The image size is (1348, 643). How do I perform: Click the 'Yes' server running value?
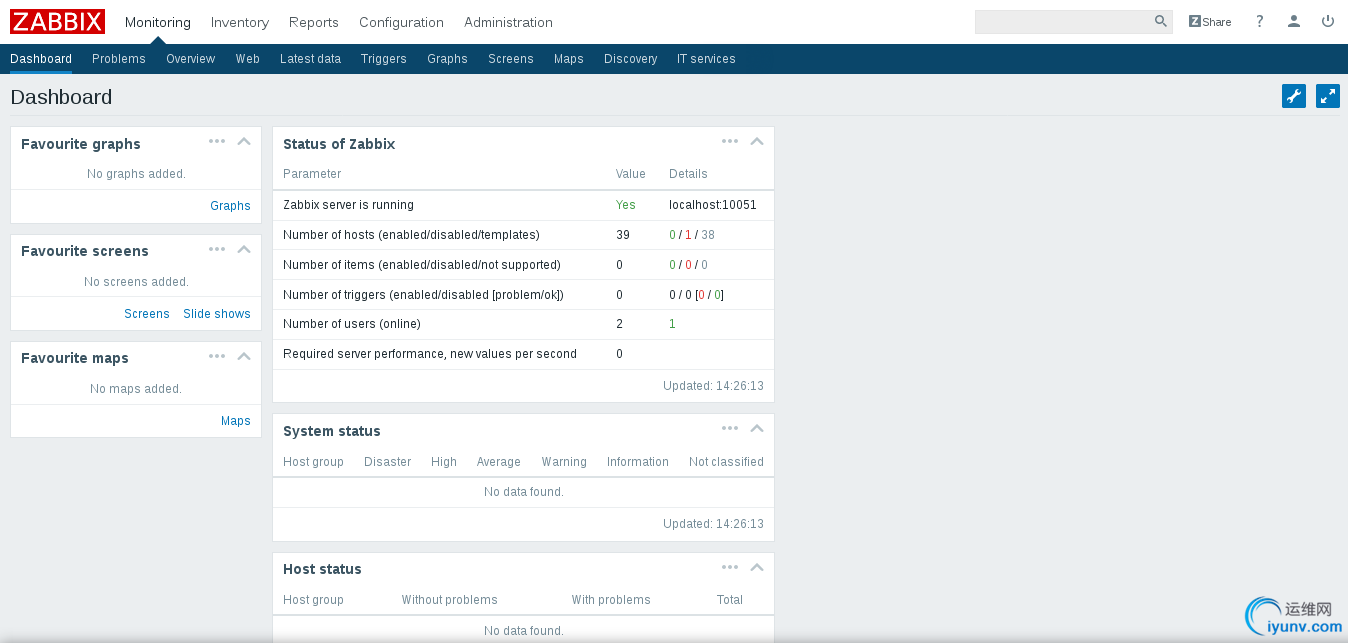point(626,205)
